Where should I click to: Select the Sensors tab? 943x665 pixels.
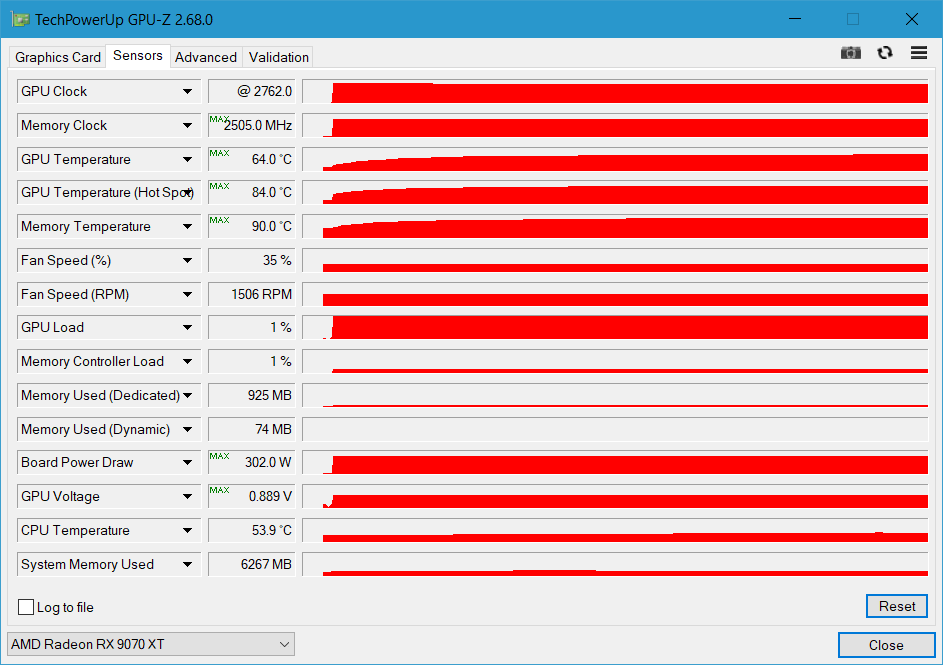(x=138, y=55)
